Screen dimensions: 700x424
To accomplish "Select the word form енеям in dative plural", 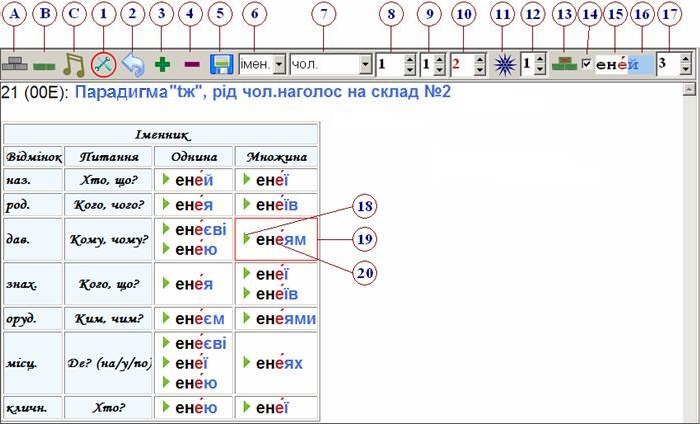I will (281, 239).
